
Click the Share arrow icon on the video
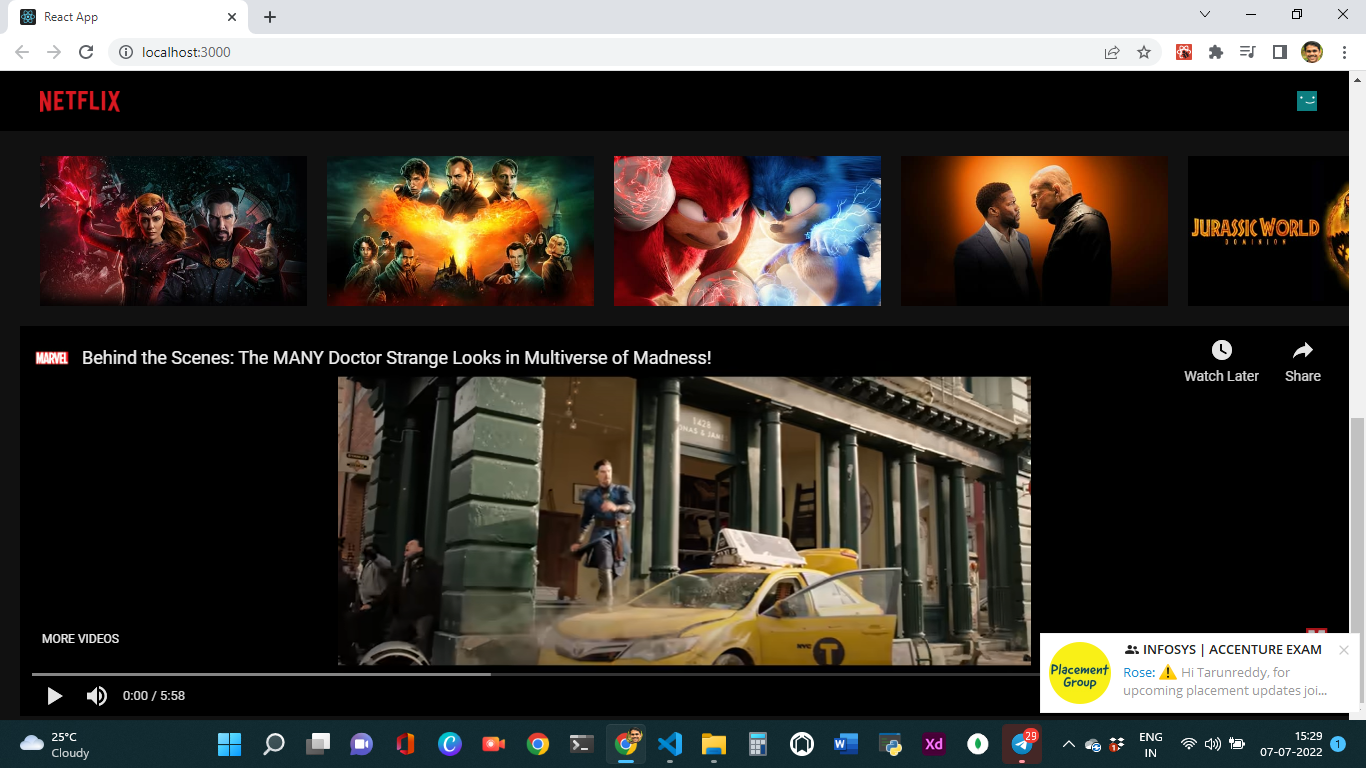(x=1302, y=350)
